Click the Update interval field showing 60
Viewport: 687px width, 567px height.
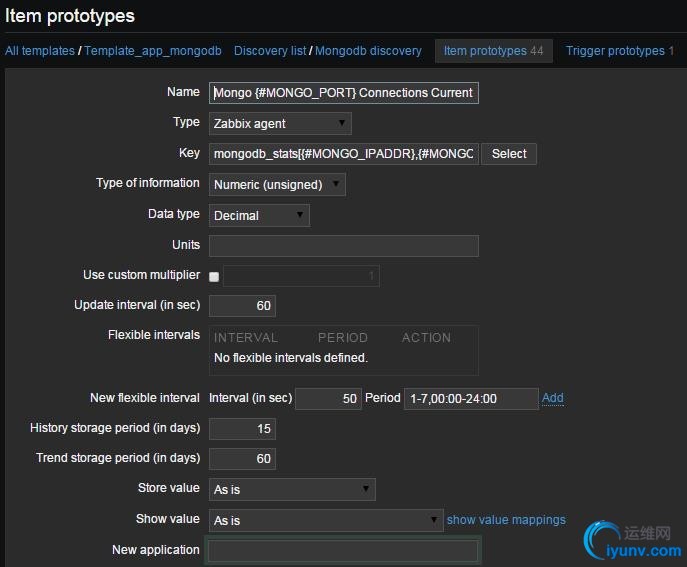[242, 306]
